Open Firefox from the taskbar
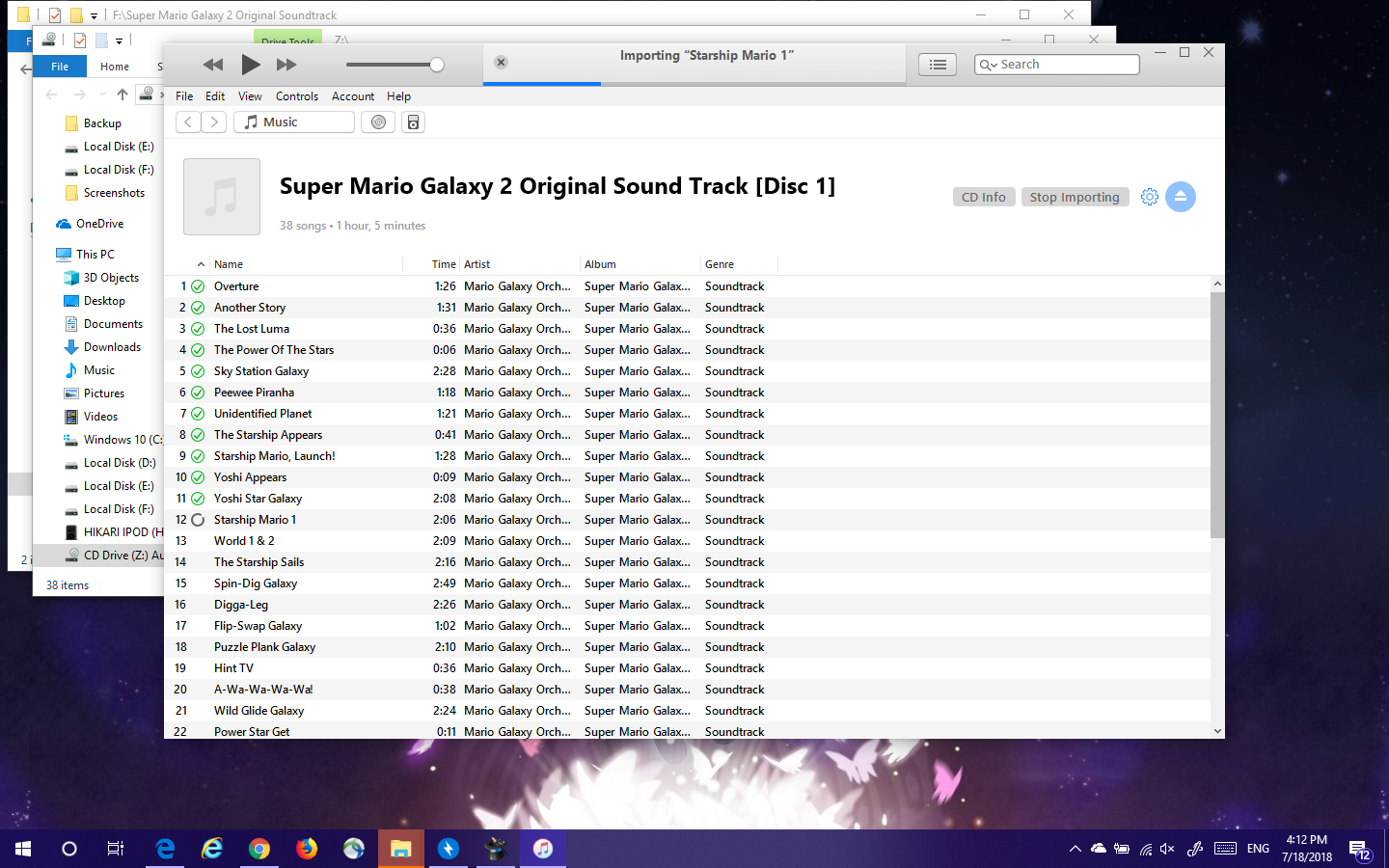 coord(307,849)
